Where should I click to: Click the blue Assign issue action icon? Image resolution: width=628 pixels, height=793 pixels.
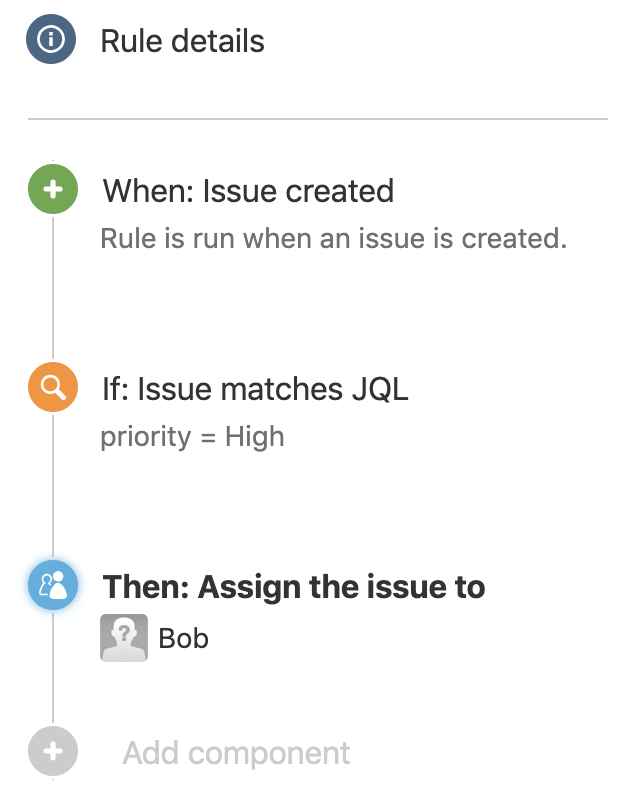53,586
